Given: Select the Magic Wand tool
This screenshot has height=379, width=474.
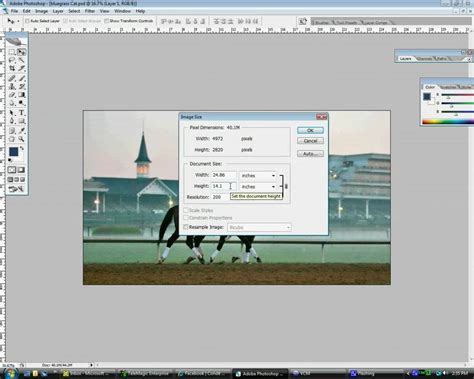Looking at the screenshot, I should coord(21,60).
